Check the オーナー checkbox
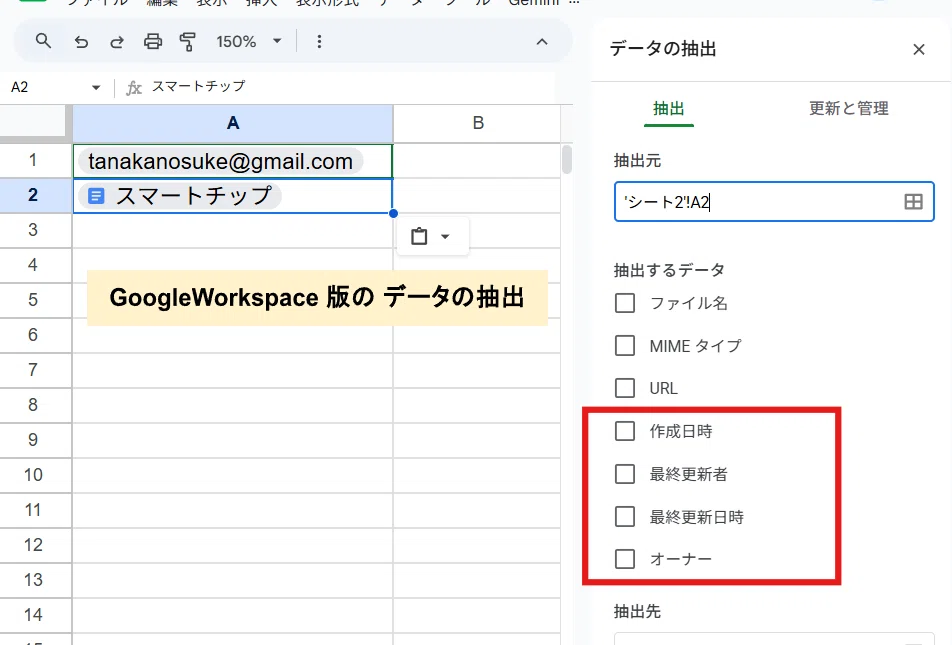Screen dimensions: 952x645 (x=625, y=559)
